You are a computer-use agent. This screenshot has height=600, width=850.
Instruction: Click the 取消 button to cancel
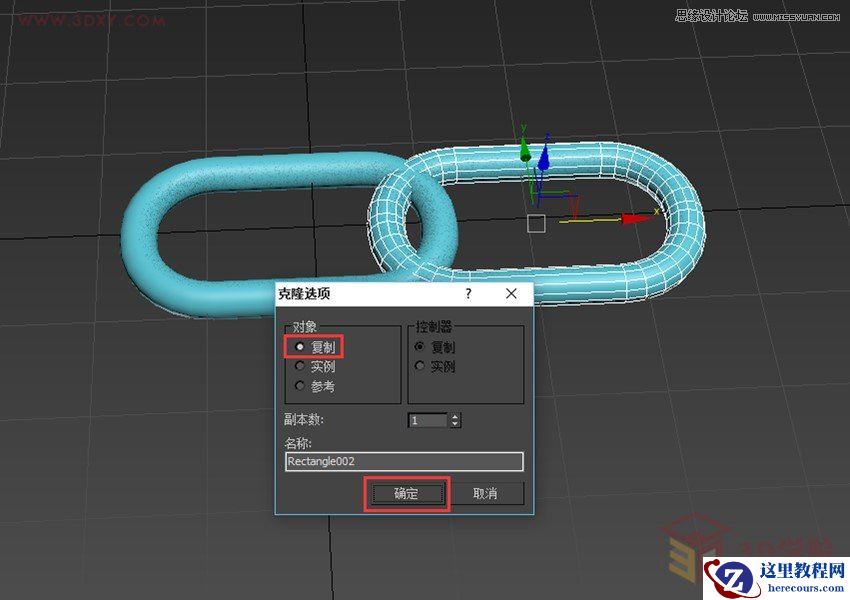(486, 494)
